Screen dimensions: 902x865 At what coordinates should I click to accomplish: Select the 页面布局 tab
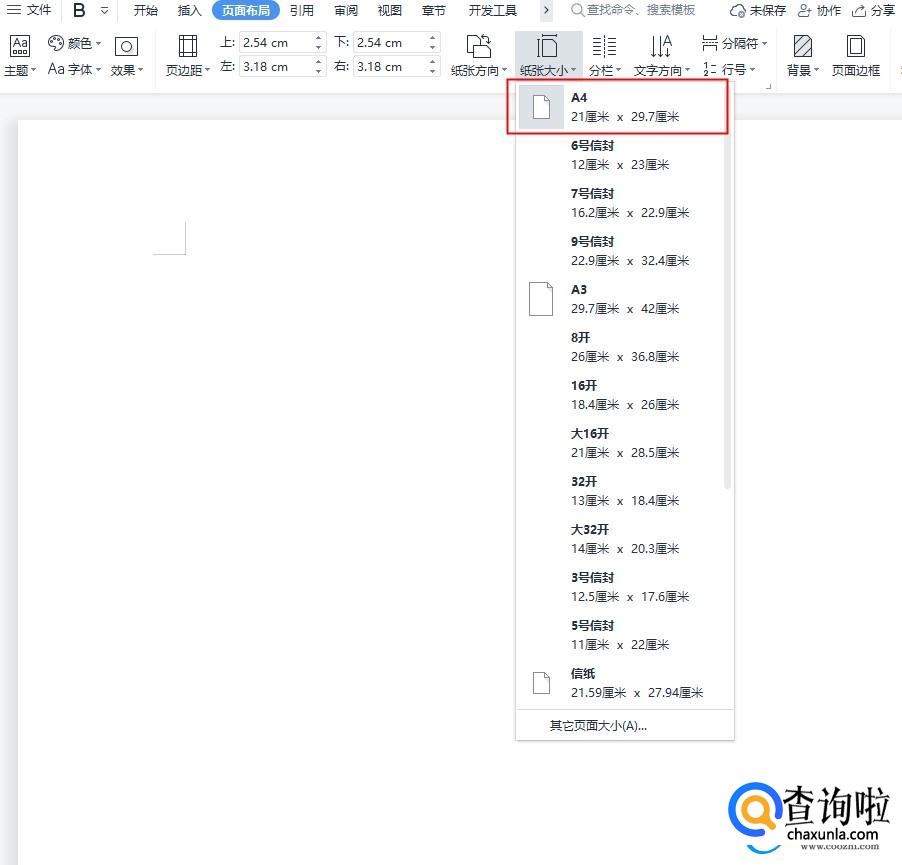246,10
